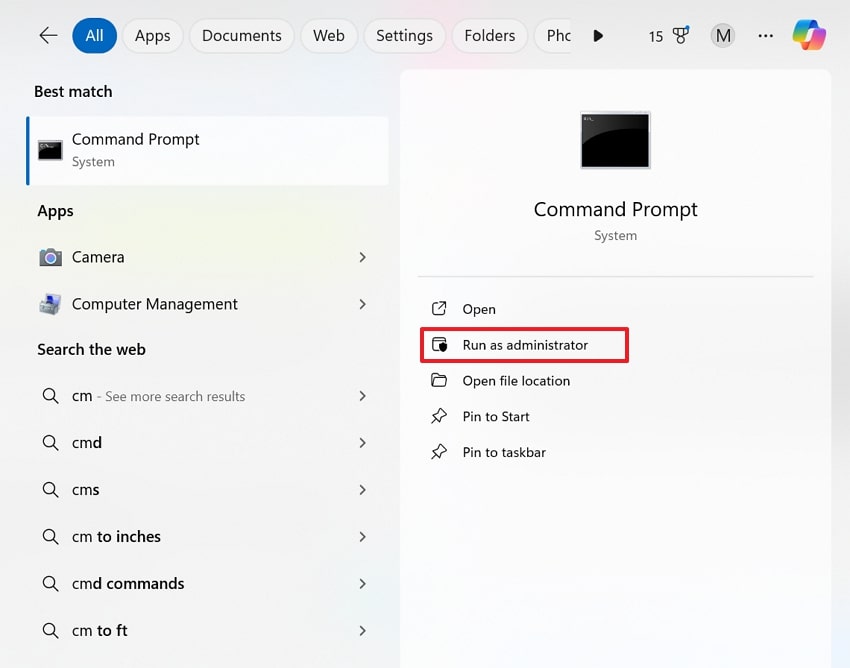This screenshot has height=668, width=850.
Task: Click magnifier icon beside 'cmd commands'
Action: point(50,583)
